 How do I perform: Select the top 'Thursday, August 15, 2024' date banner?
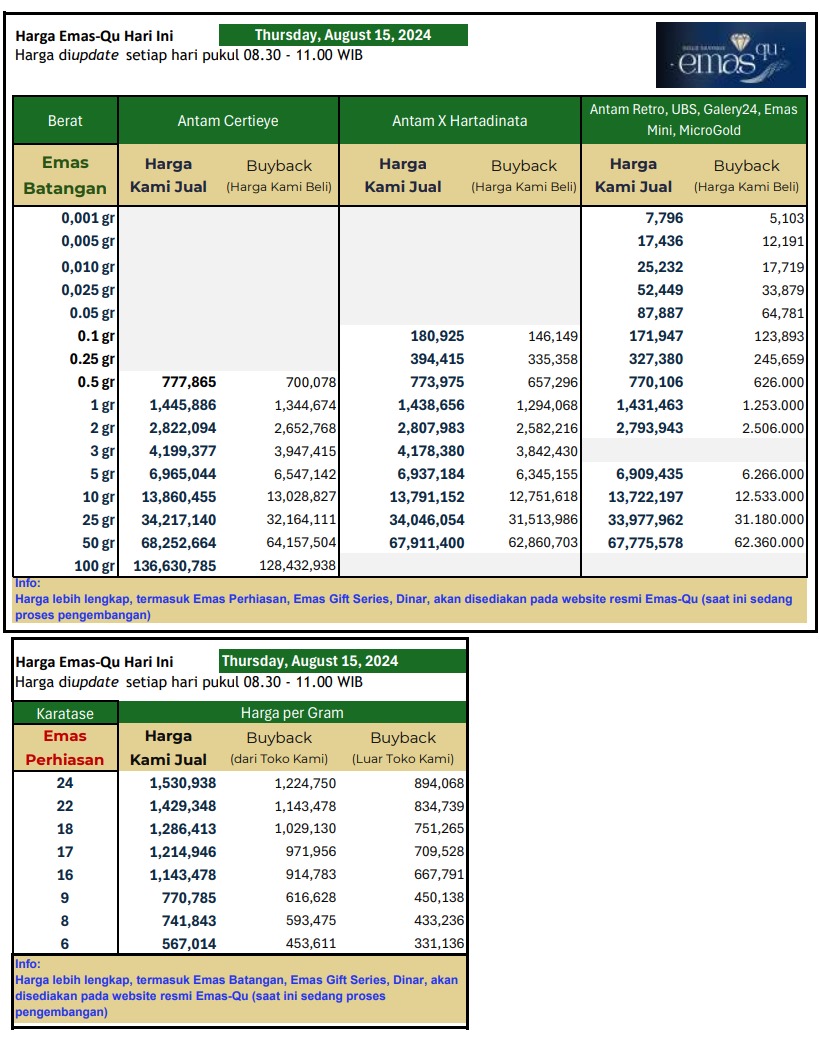point(343,35)
